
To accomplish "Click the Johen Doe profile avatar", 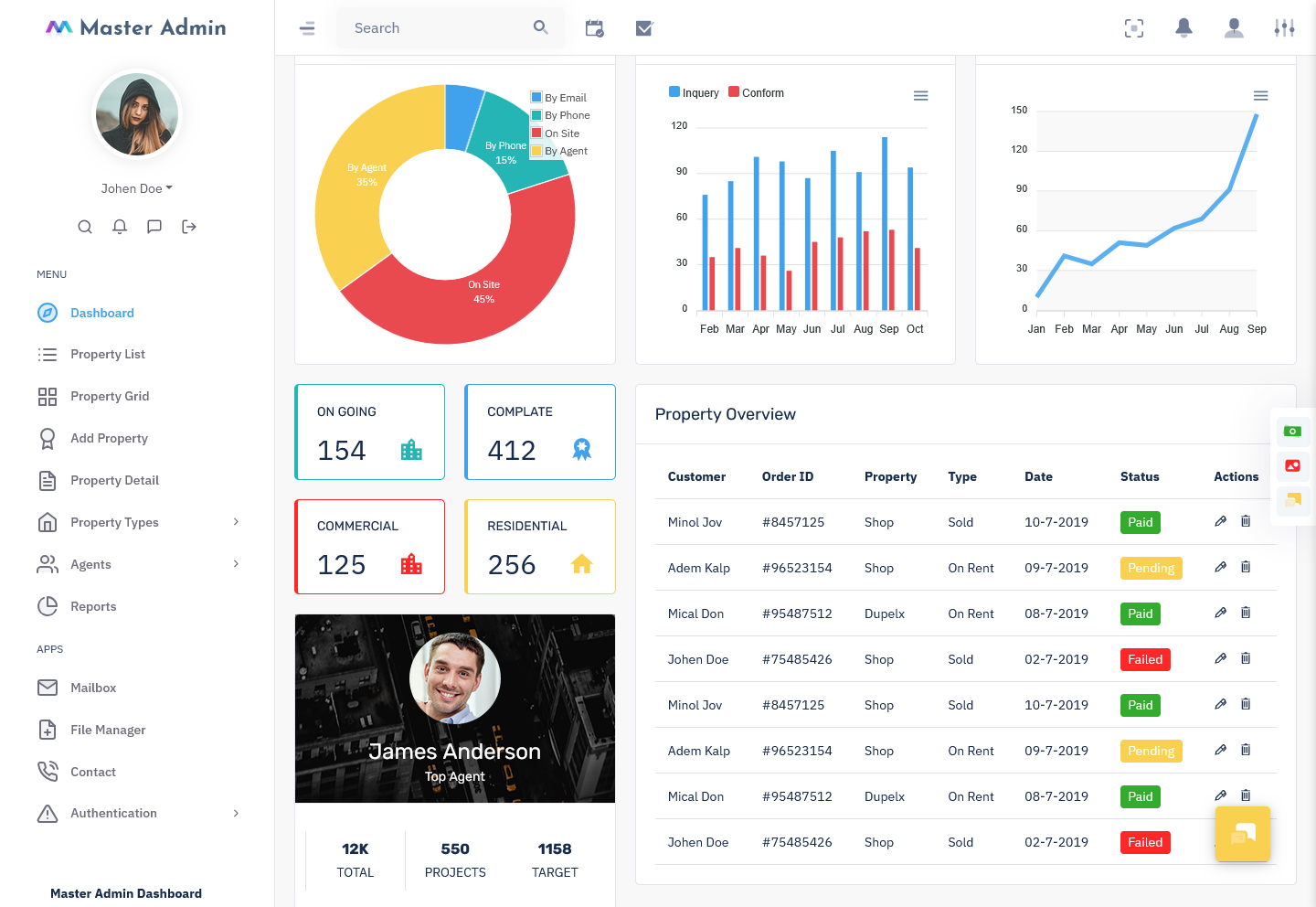I will pyautogui.click(x=137, y=114).
